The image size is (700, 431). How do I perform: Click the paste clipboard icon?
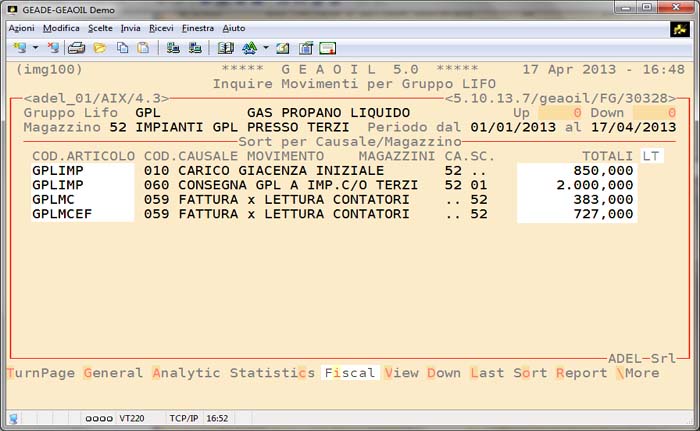click(144, 48)
